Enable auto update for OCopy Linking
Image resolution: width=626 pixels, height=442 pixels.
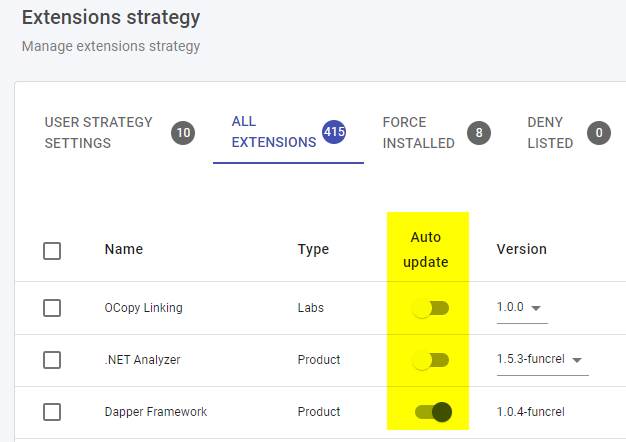(x=431, y=308)
